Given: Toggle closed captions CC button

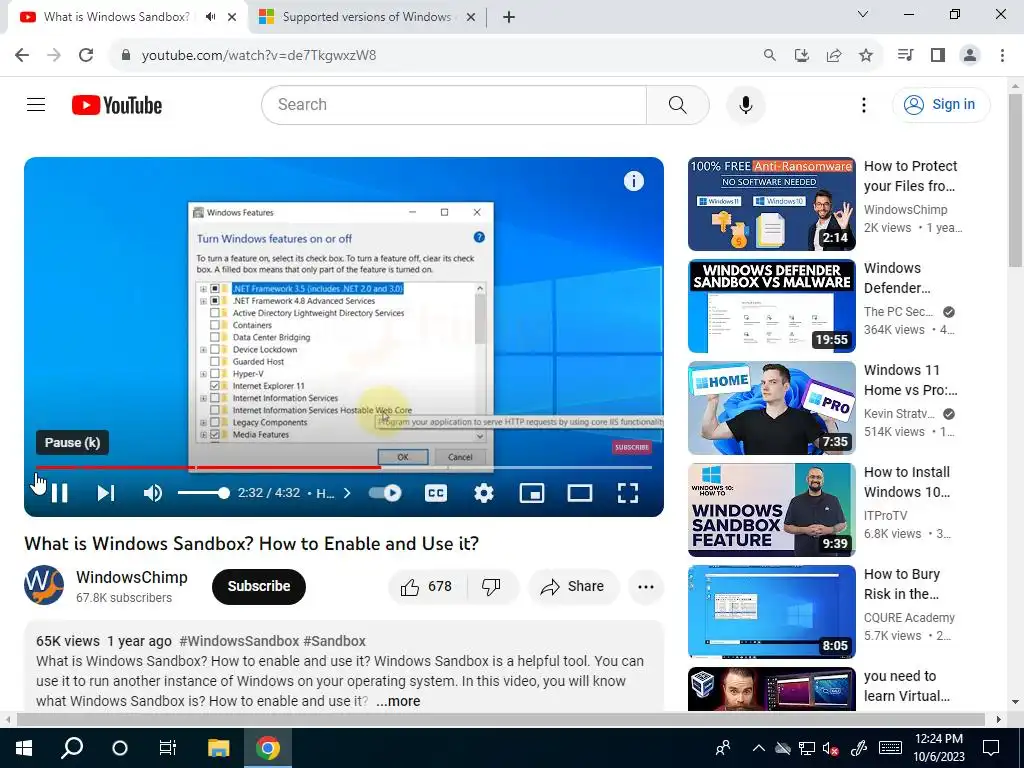Looking at the screenshot, I should pos(436,493).
